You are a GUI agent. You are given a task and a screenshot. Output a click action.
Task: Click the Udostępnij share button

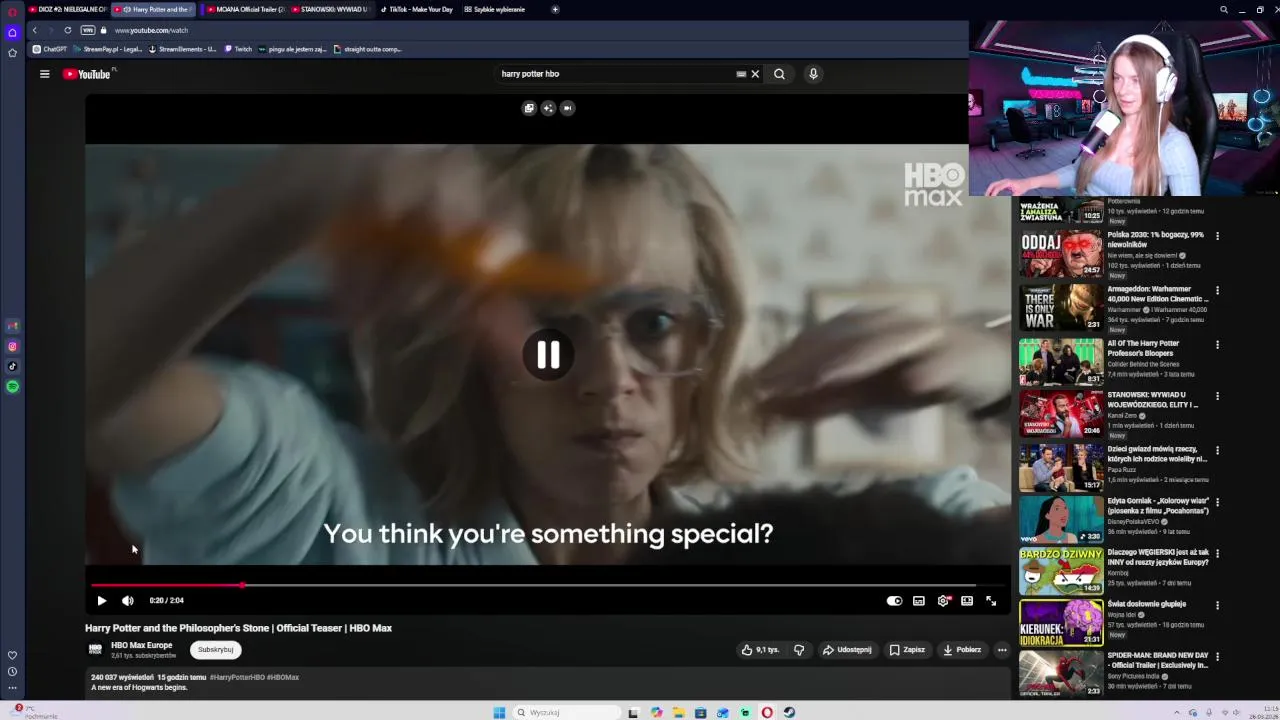847,650
